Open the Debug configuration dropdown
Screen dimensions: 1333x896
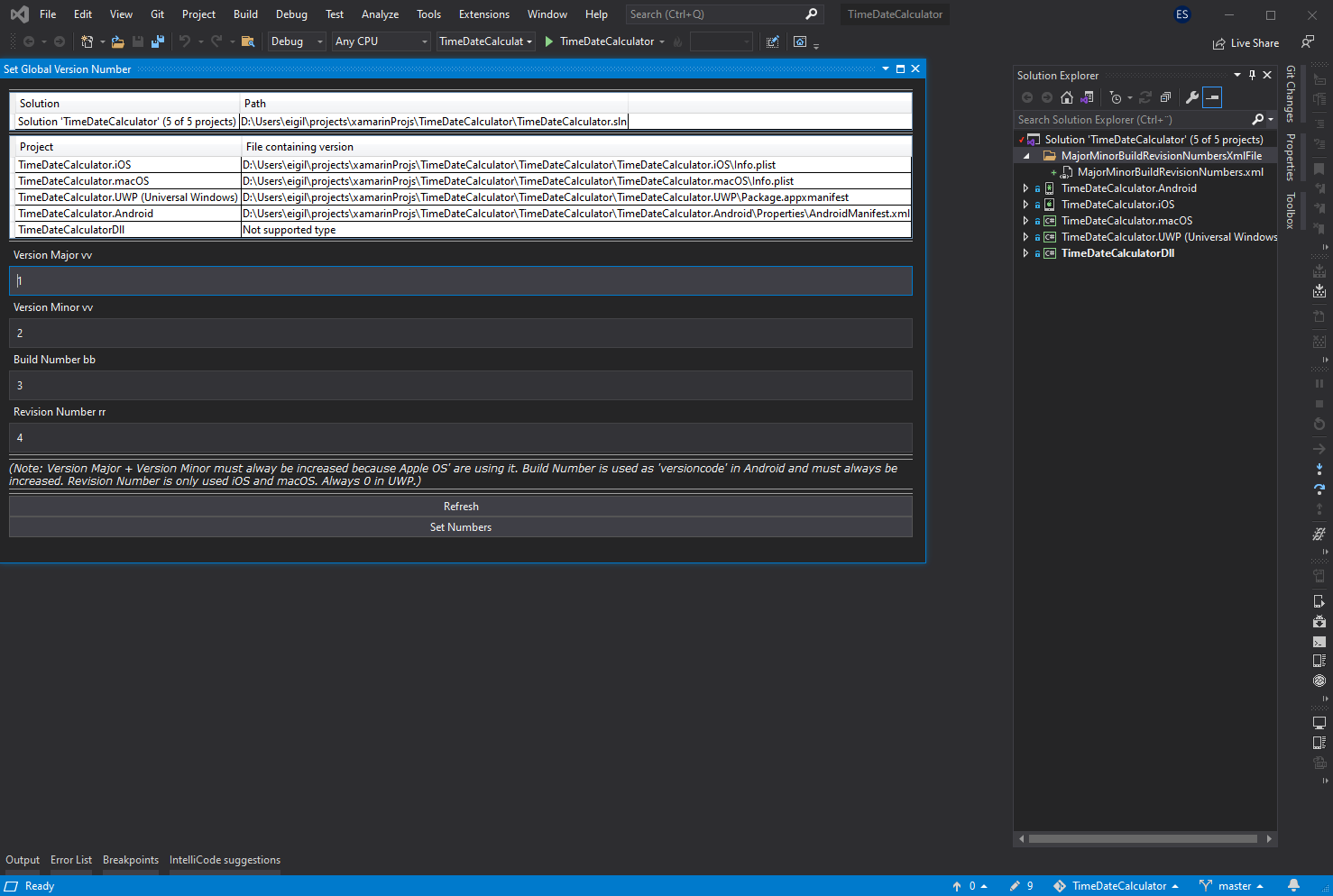[297, 41]
